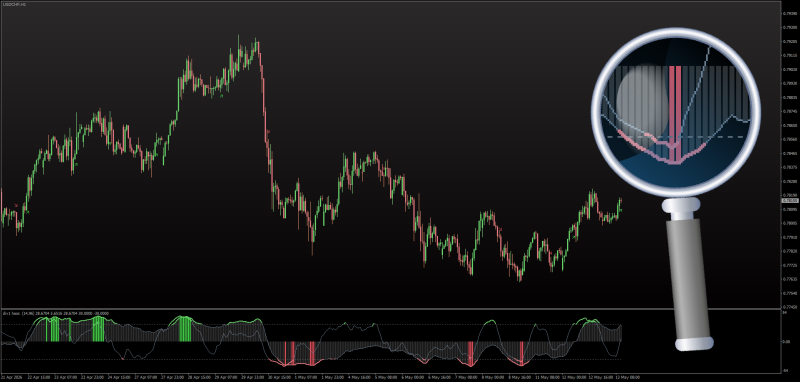Click the '22 Apr 15:00' time label
The height and width of the screenshot is (382, 800).
39,377
